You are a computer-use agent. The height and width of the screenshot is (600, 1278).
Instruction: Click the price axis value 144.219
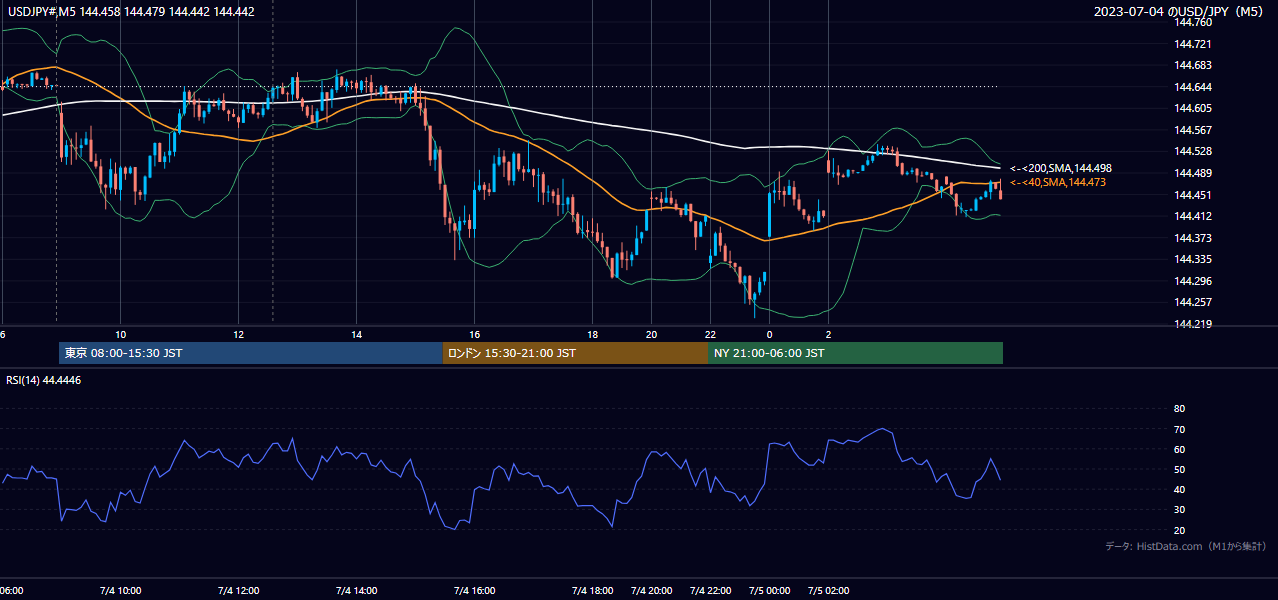tap(1191, 324)
